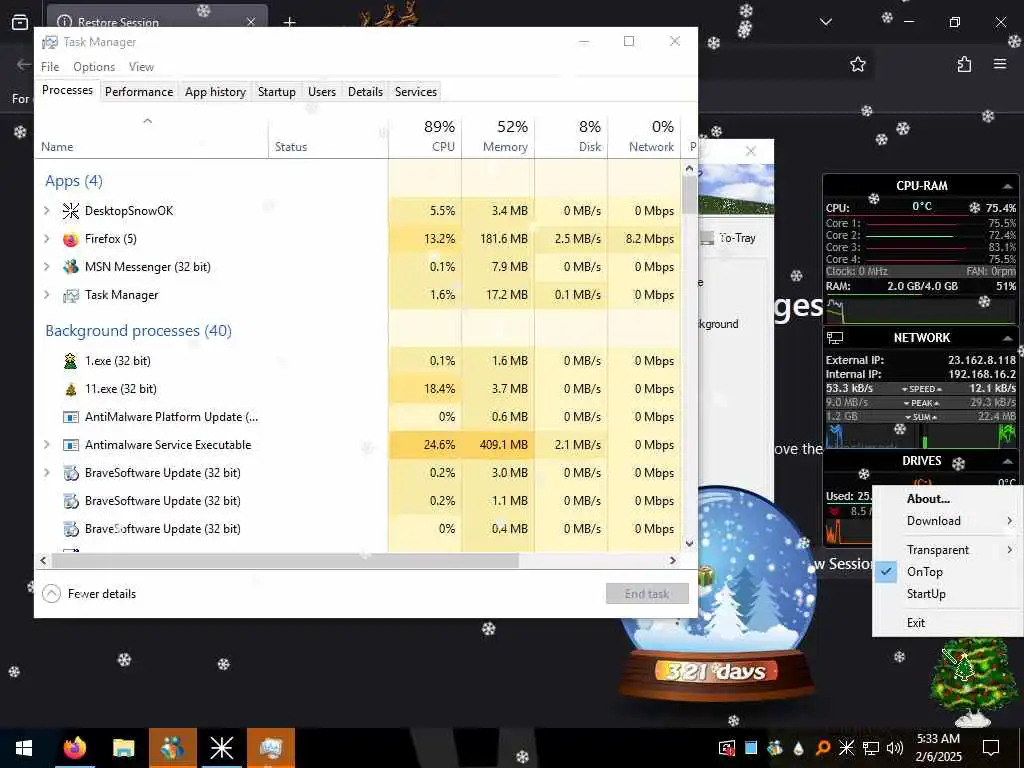Image resolution: width=1024 pixels, height=768 pixels.
Task: Click the Antimalware Service Executable icon
Action: coord(71,445)
